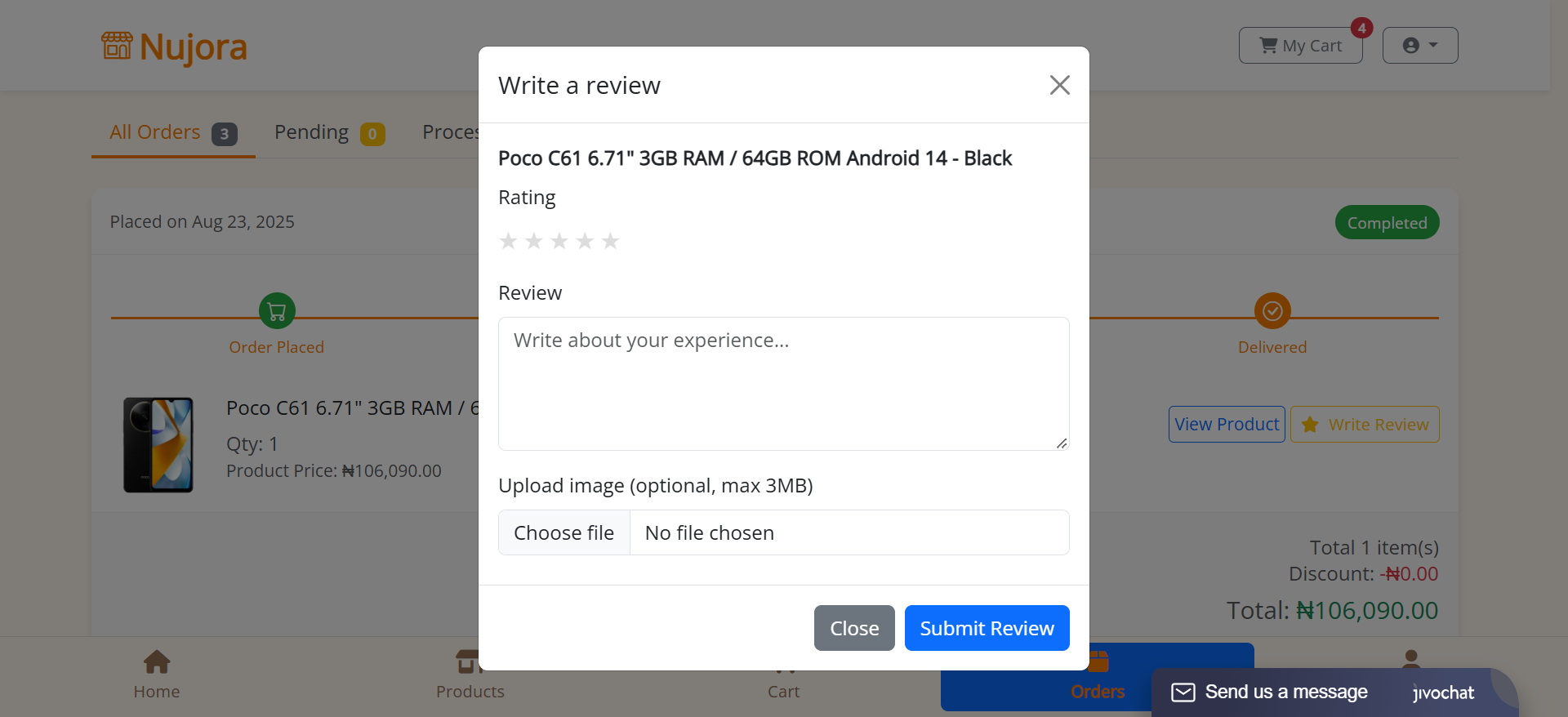The height and width of the screenshot is (717, 1568).
Task: Click the Total ₦106,090.00 amount
Action: (x=1367, y=611)
